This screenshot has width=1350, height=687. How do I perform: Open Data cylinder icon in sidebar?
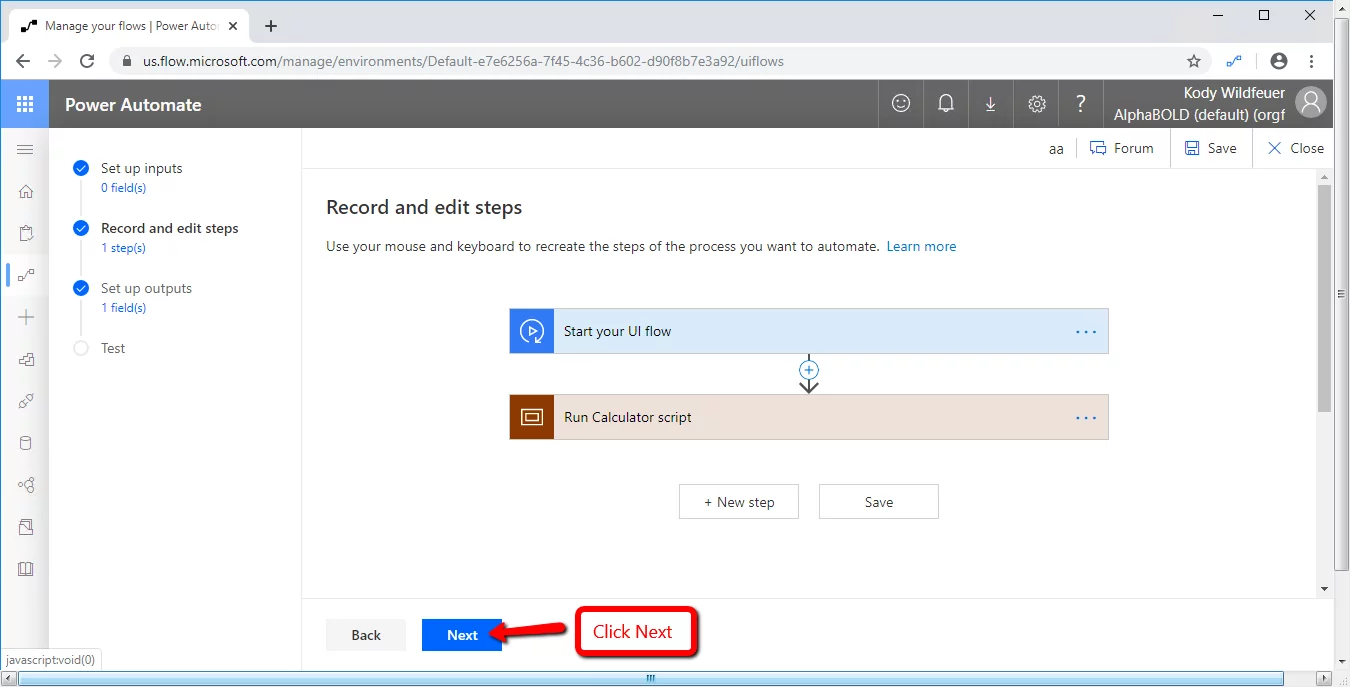[x=26, y=443]
